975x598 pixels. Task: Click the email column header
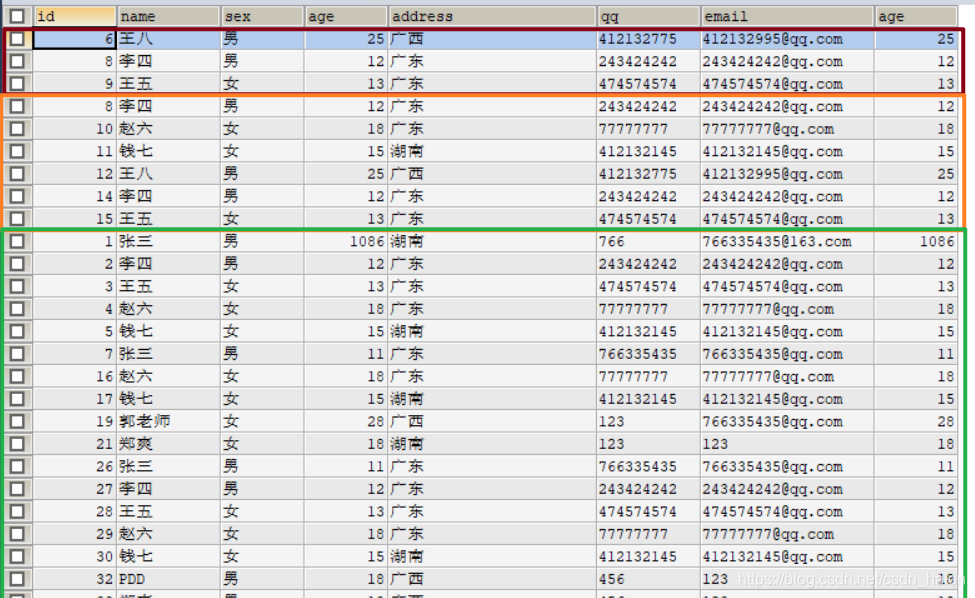(787, 16)
